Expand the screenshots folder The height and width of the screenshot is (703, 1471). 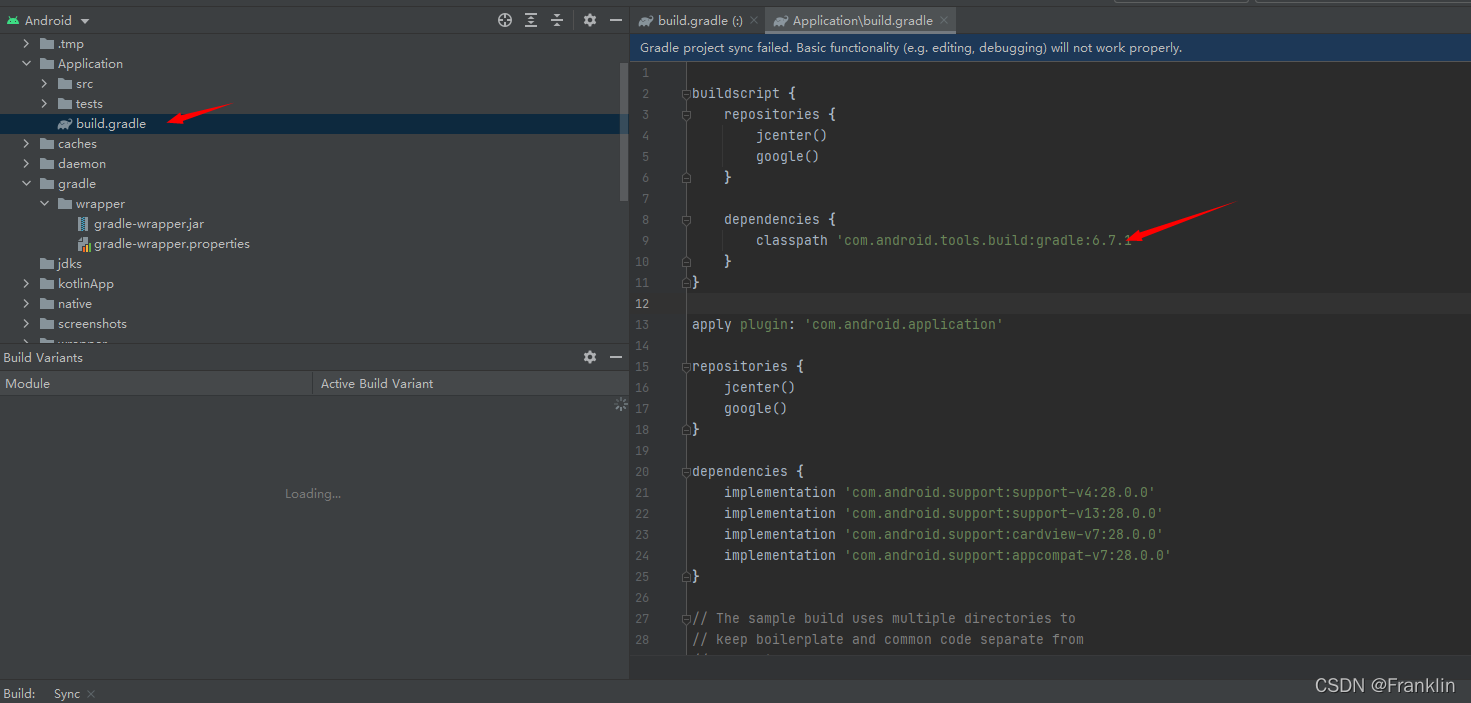pyautogui.click(x=27, y=323)
